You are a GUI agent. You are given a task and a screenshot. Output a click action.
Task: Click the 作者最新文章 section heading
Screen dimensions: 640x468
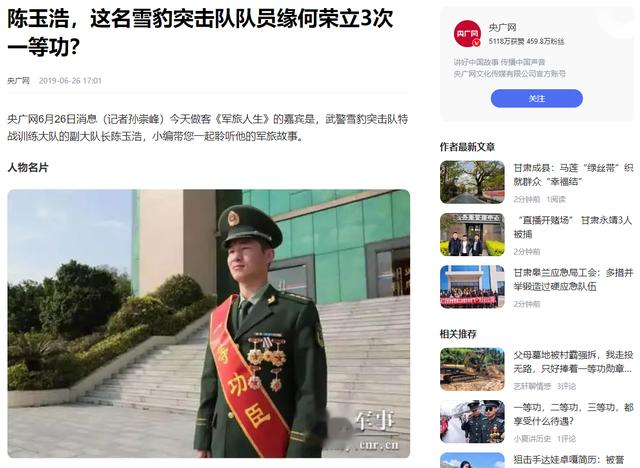point(467,147)
